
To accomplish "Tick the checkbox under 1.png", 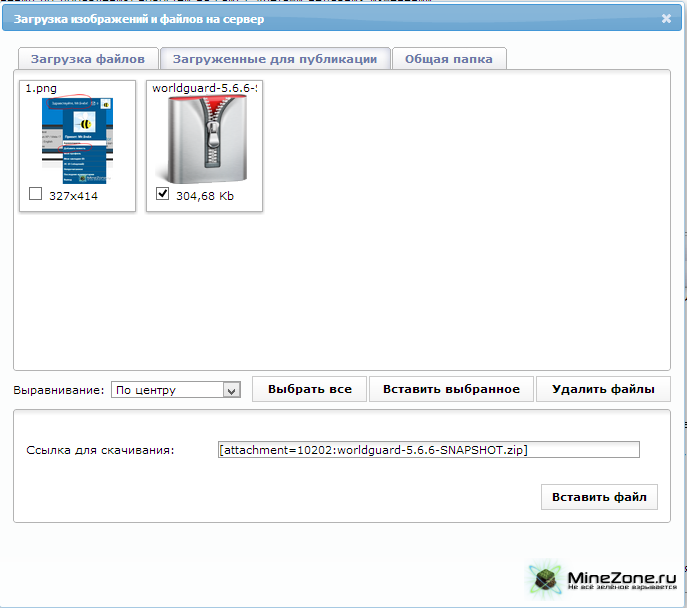I will tap(36, 195).
